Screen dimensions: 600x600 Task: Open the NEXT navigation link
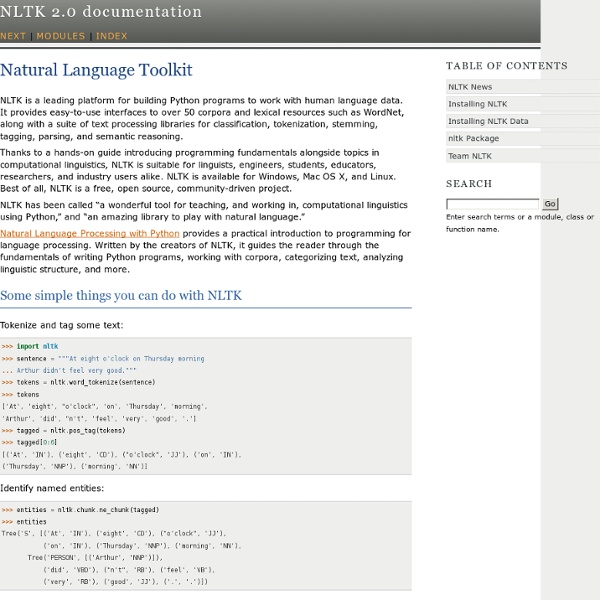click(13, 36)
